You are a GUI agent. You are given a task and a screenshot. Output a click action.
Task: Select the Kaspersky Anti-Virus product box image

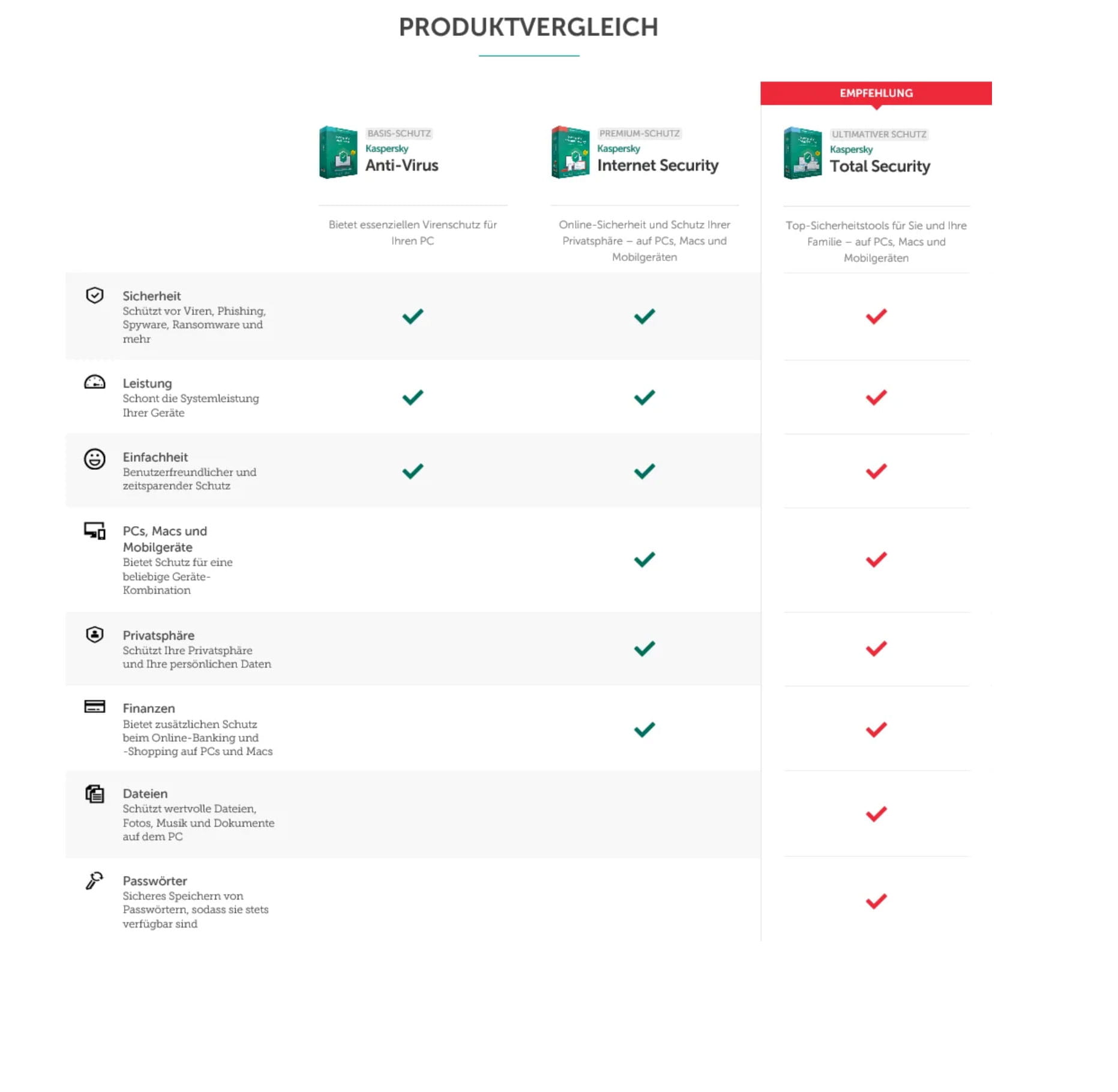tap(338, 152)
